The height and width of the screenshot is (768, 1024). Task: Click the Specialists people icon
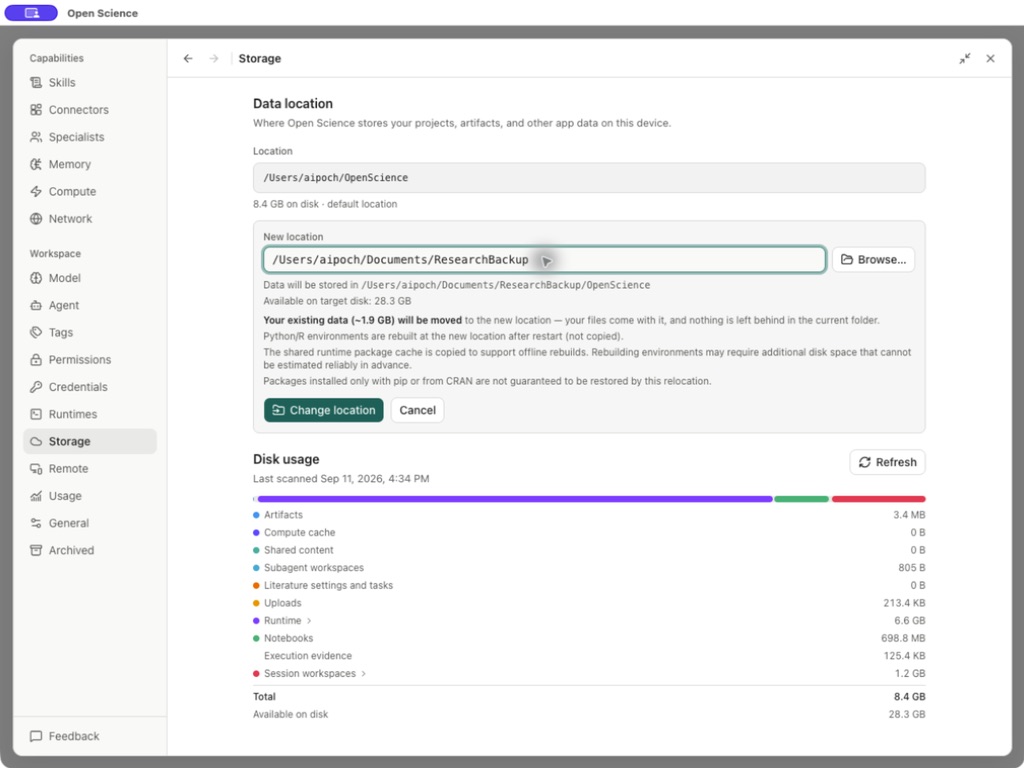[x=36, y=137]
